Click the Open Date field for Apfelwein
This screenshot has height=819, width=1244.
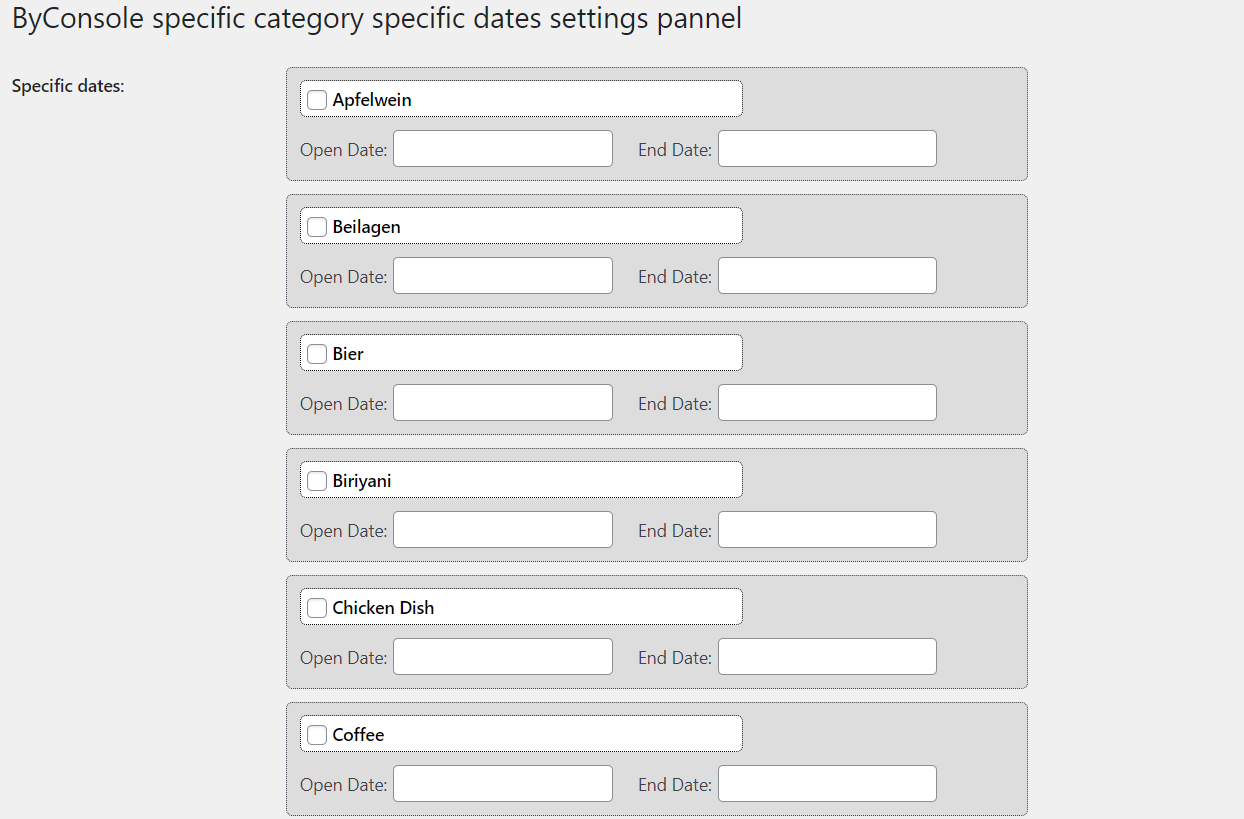pos(502,148)
